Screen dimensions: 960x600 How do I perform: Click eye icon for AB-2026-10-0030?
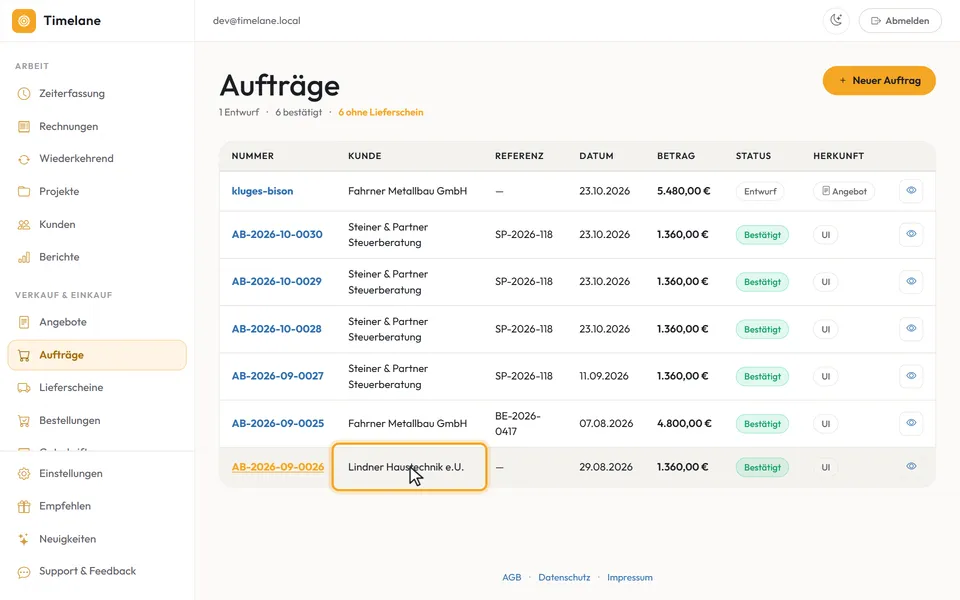click(911, 234)
